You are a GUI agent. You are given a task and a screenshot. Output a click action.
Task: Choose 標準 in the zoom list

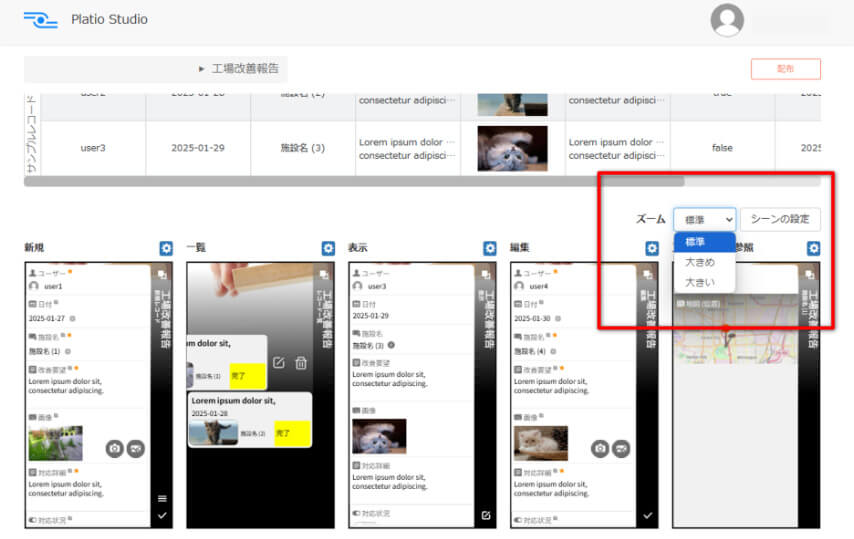coord(699,242)
